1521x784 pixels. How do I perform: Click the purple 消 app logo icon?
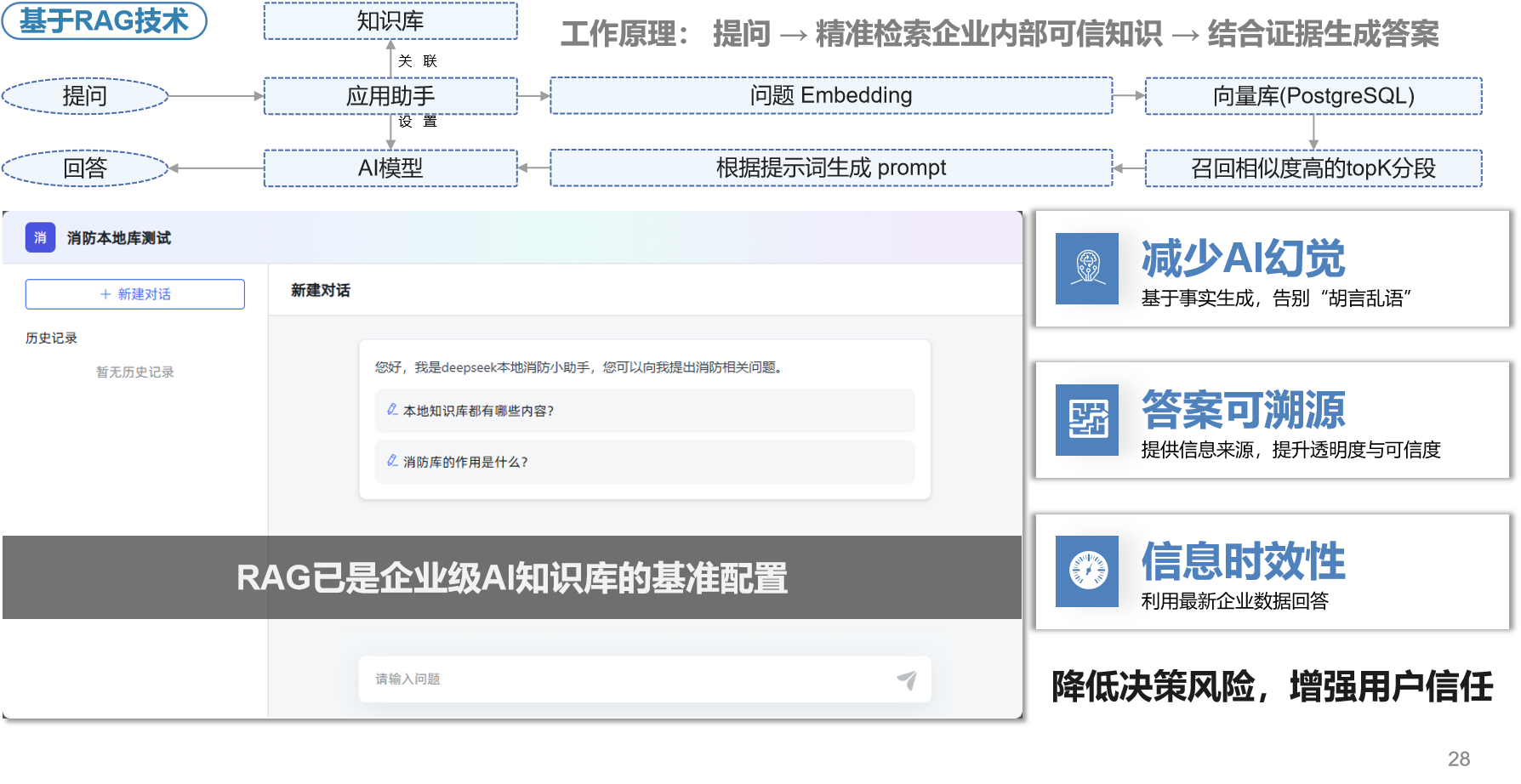tap(40, 238)
